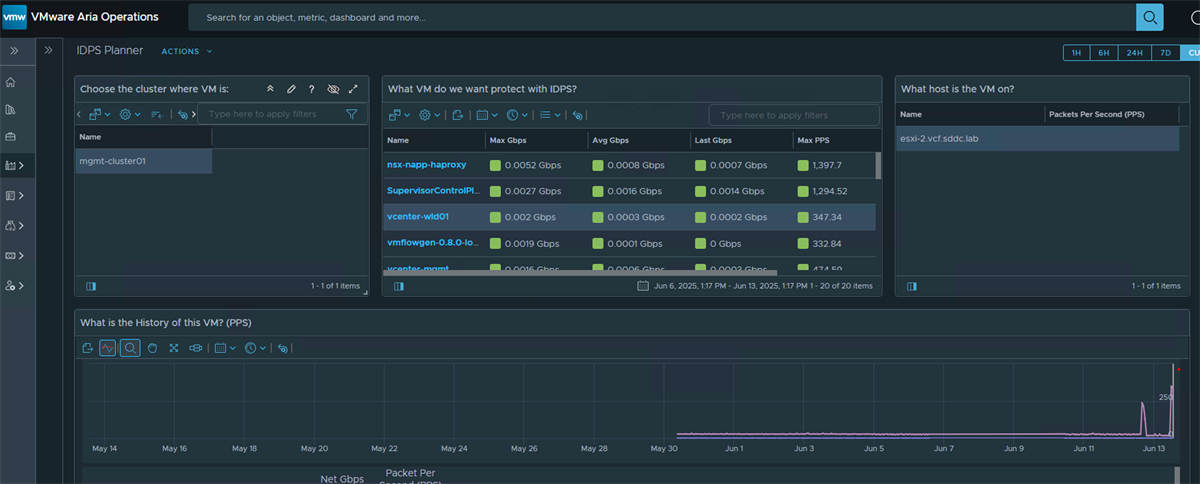
Task: Open the SupervisorControlPl... VM link
Action: 433,191
